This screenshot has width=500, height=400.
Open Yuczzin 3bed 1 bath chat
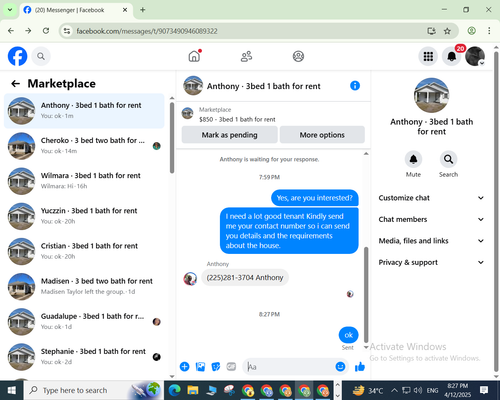(x=84, y=216)
